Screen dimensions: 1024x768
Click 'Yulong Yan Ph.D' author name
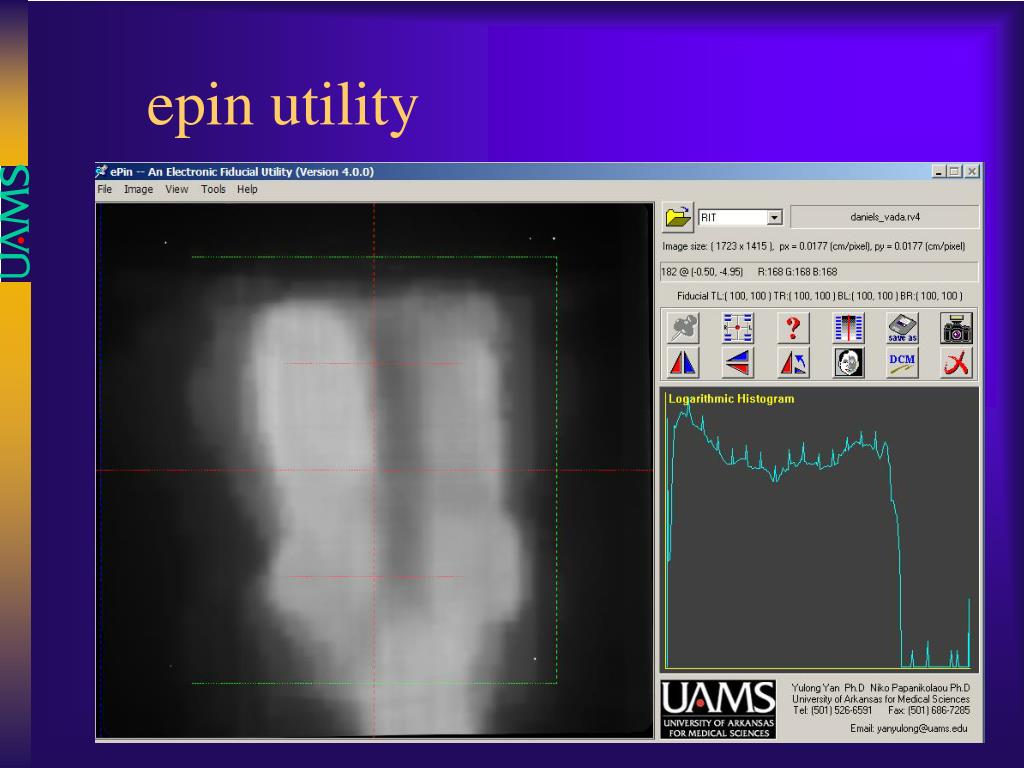tap(828, 688)
